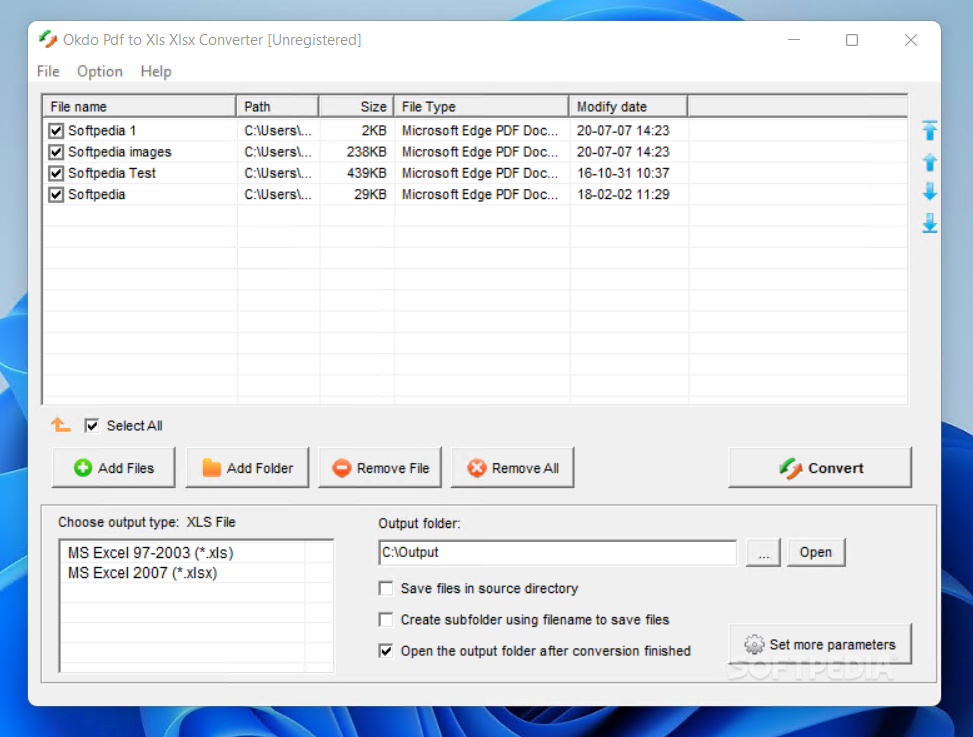Click the 18-02-02 11:29 modify date
The height and width of the screenshot is (737, 973).
[623, 195]
